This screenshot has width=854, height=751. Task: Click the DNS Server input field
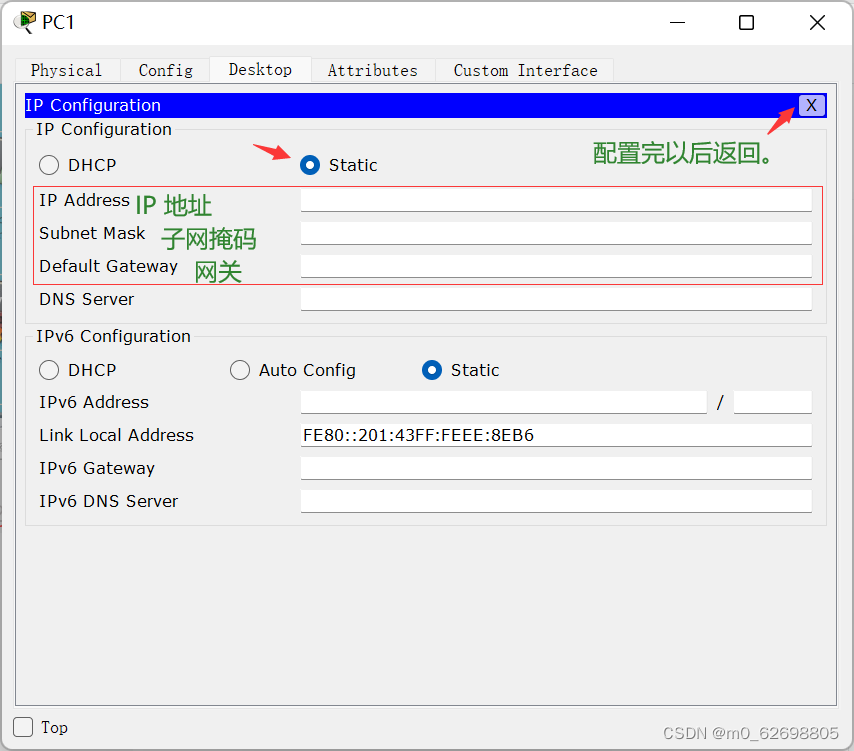pos(556,299)
